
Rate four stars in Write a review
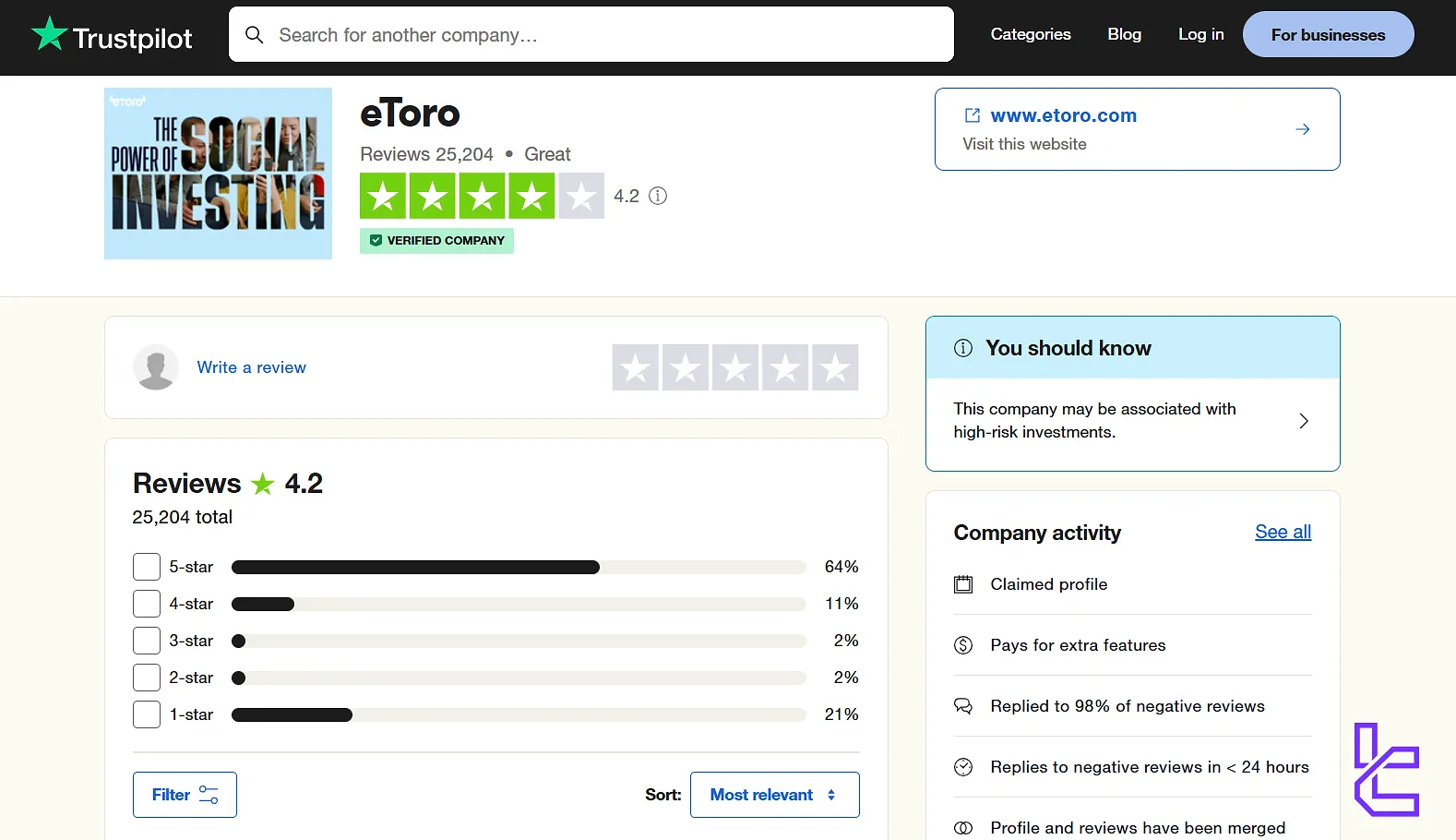(785, 367)
